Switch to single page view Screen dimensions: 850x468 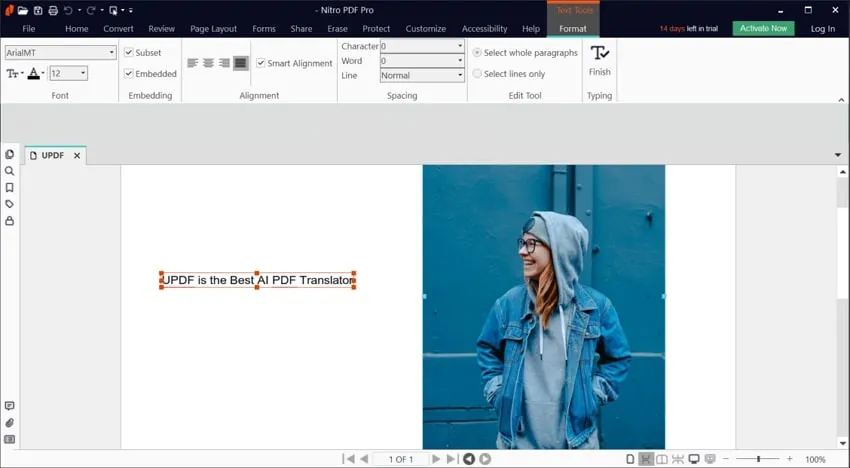point(630,459)
